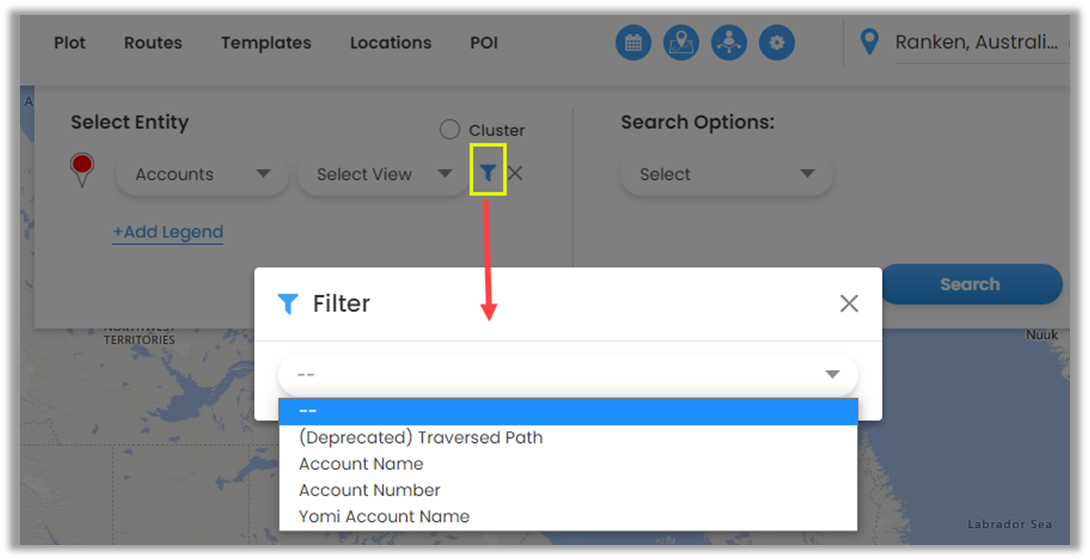Choose Account Name from filter list
This screenshot has width=1090, height=560.
tap(361, 464)
